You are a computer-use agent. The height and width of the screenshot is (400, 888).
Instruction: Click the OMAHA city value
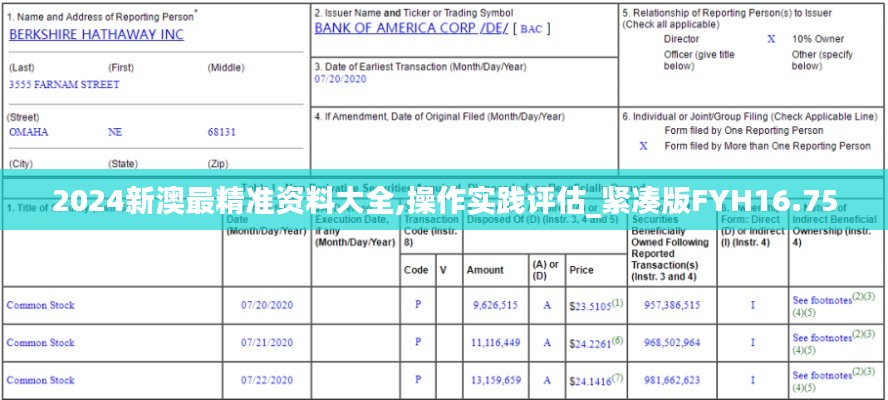pos(28,132)
